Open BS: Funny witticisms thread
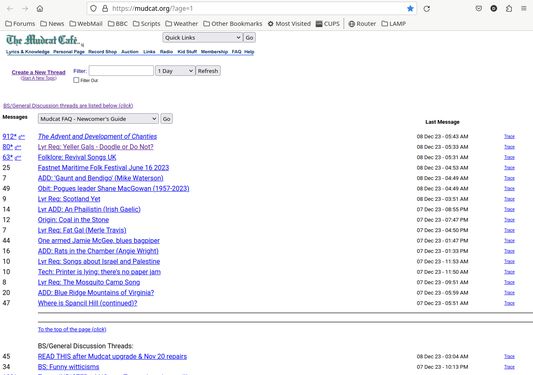The width and height of the screenshot is (533, 375). point(68,367)
